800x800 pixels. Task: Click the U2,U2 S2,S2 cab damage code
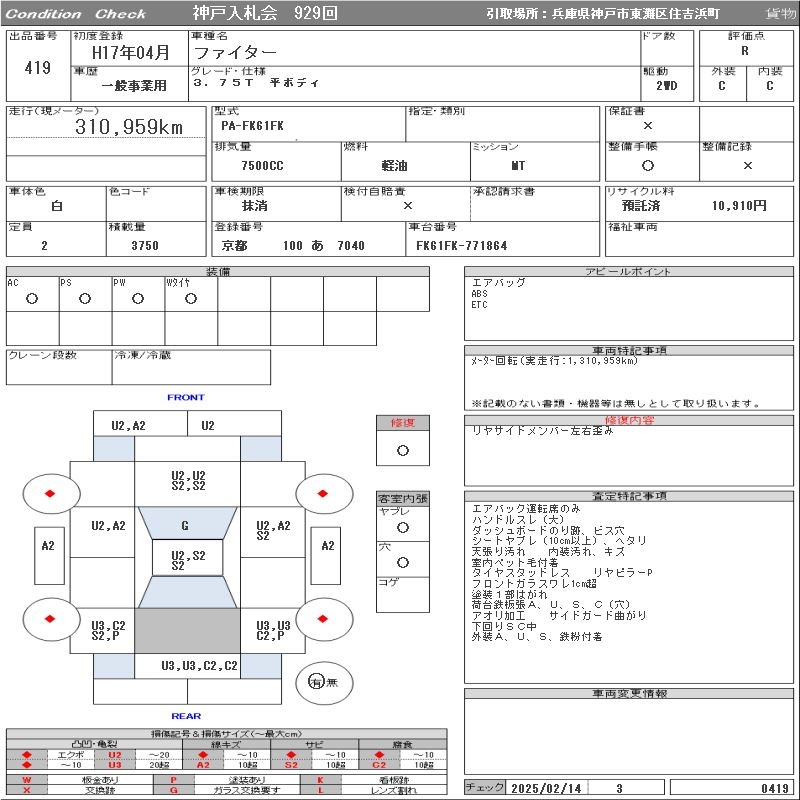[188, 481]
